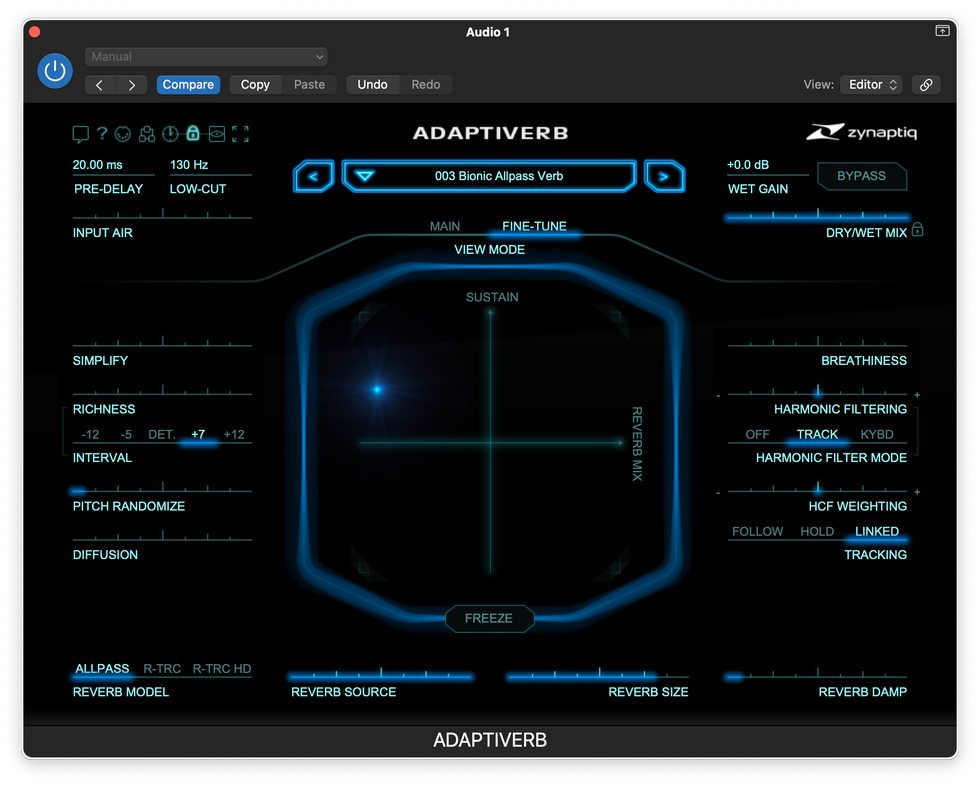
Task: Select the +7 interval option
Action: tap(198, 434)
